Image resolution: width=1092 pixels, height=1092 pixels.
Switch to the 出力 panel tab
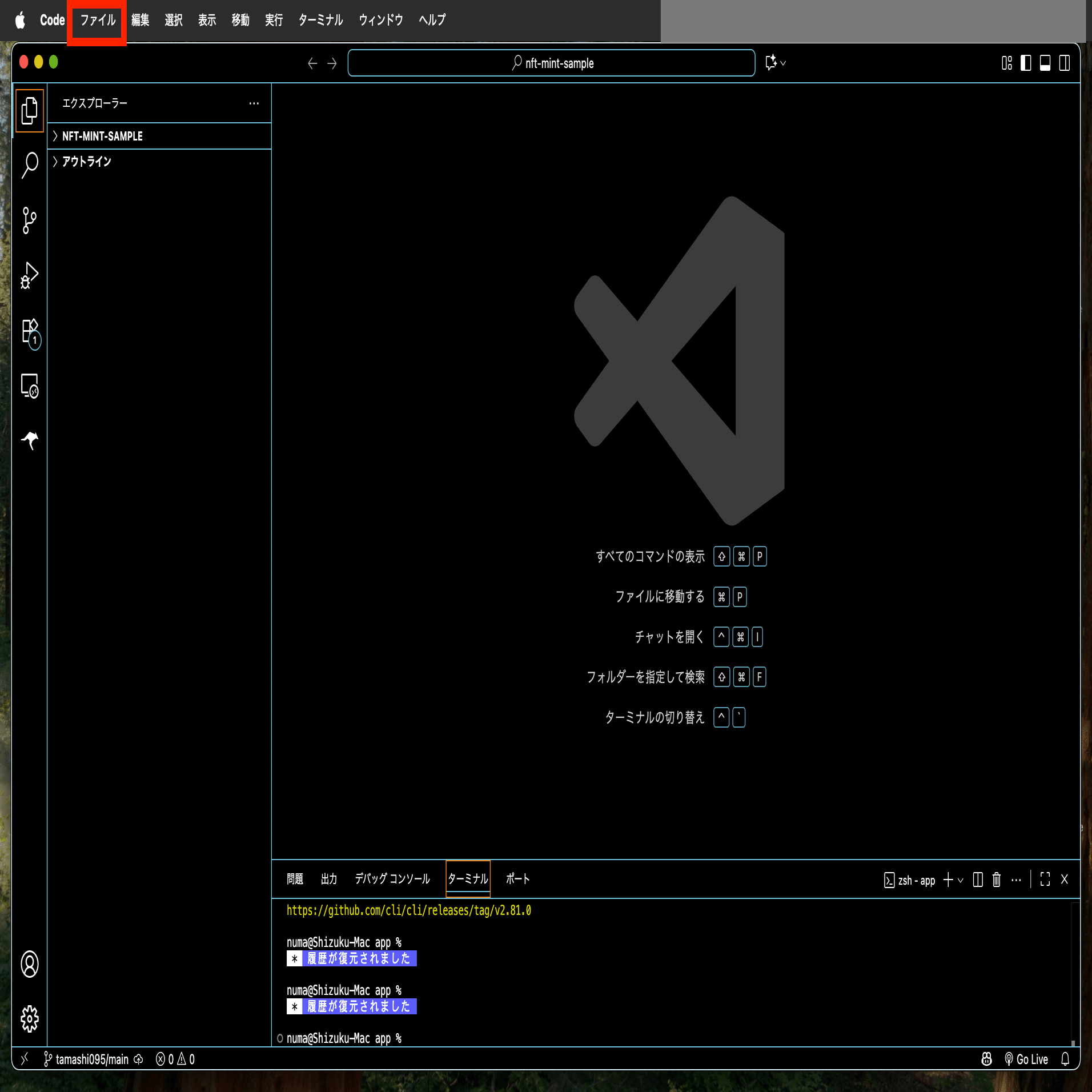328,879
